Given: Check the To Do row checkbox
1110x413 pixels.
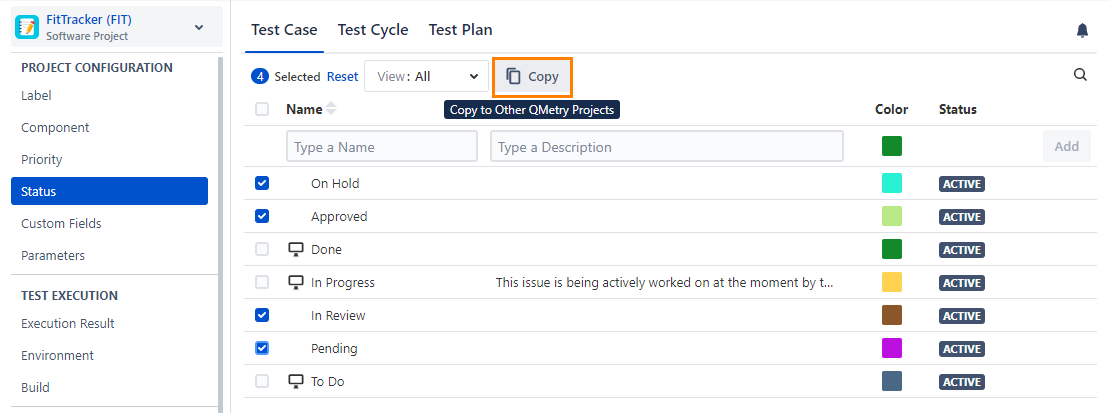Looking at the screenshot, I should tap(262, 382).
